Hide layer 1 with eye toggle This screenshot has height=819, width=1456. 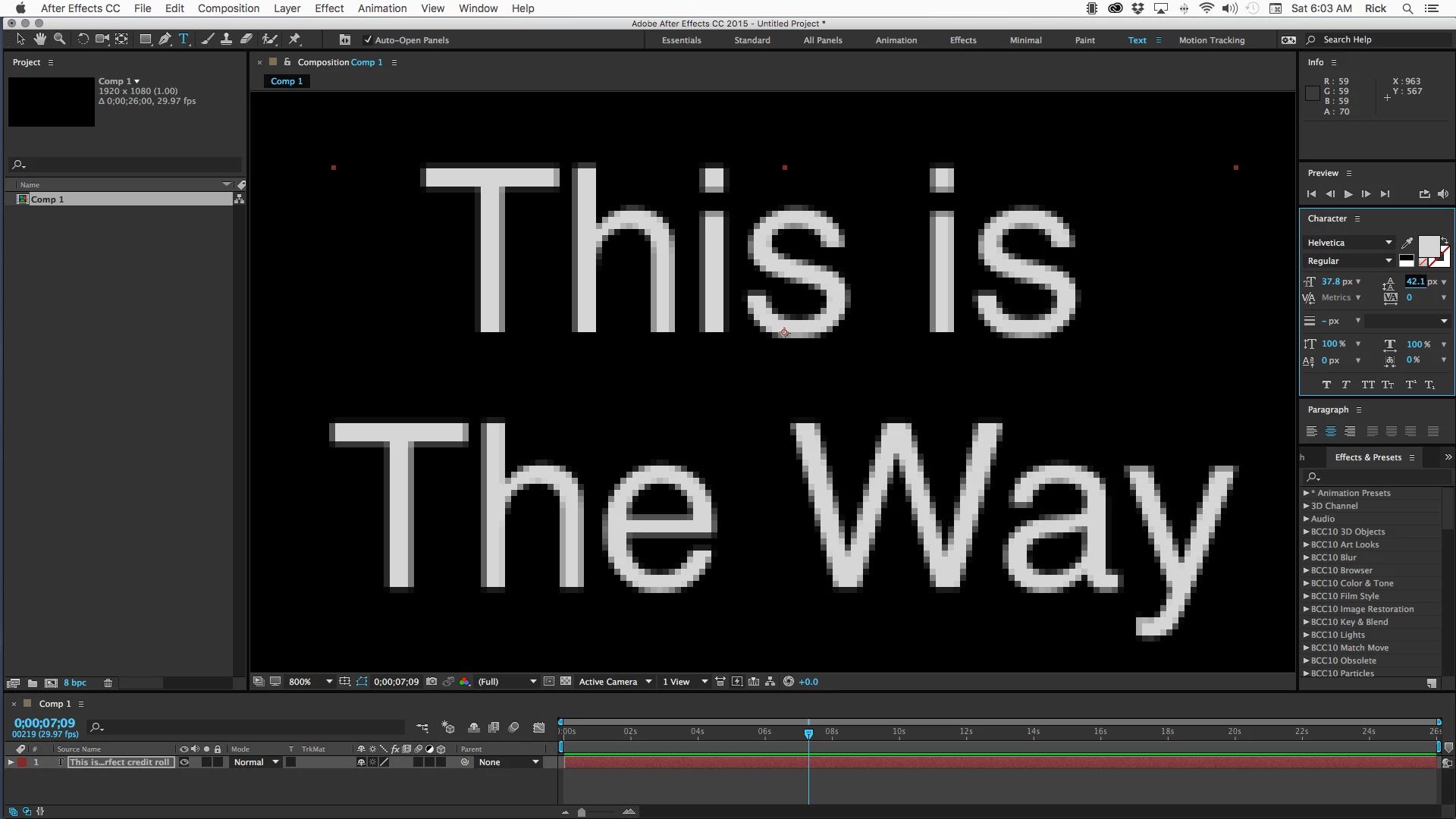coord(184,762)
